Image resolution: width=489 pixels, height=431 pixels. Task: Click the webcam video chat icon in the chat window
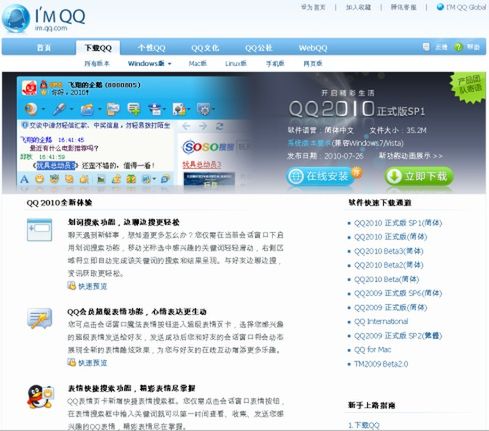(31, 109)
